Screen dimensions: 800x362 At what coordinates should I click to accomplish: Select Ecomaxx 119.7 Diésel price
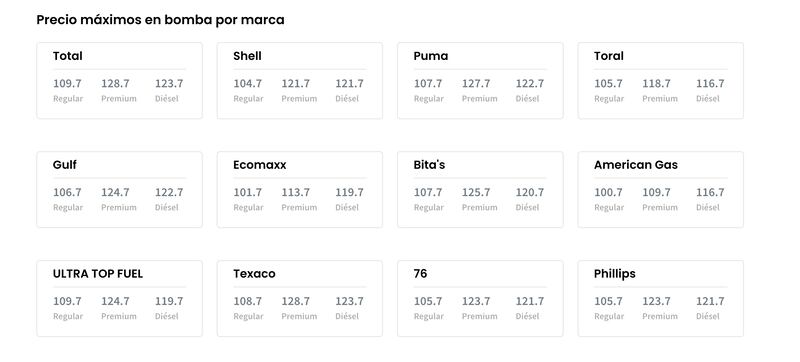coord(349,193)
